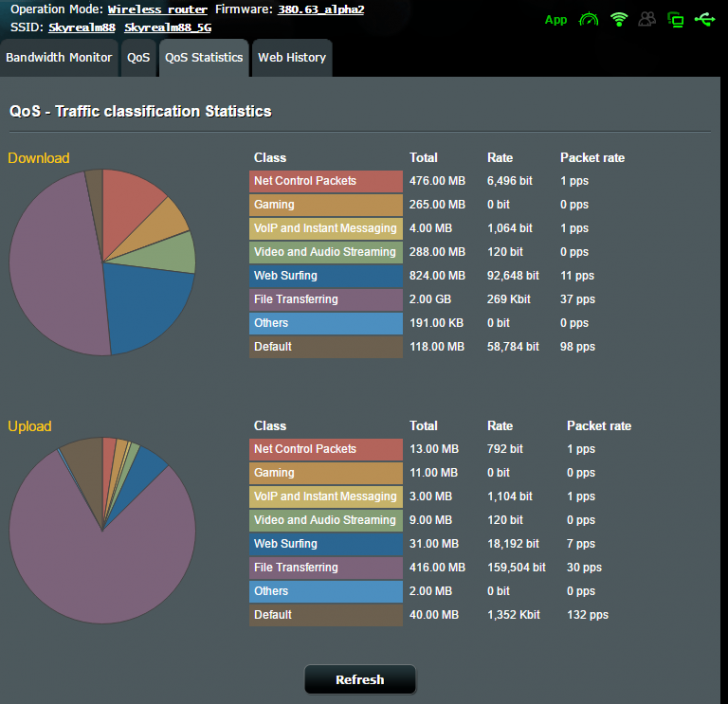Click the Upload Net Control Packets bar

pyautogui.click(x=326, y=449)
